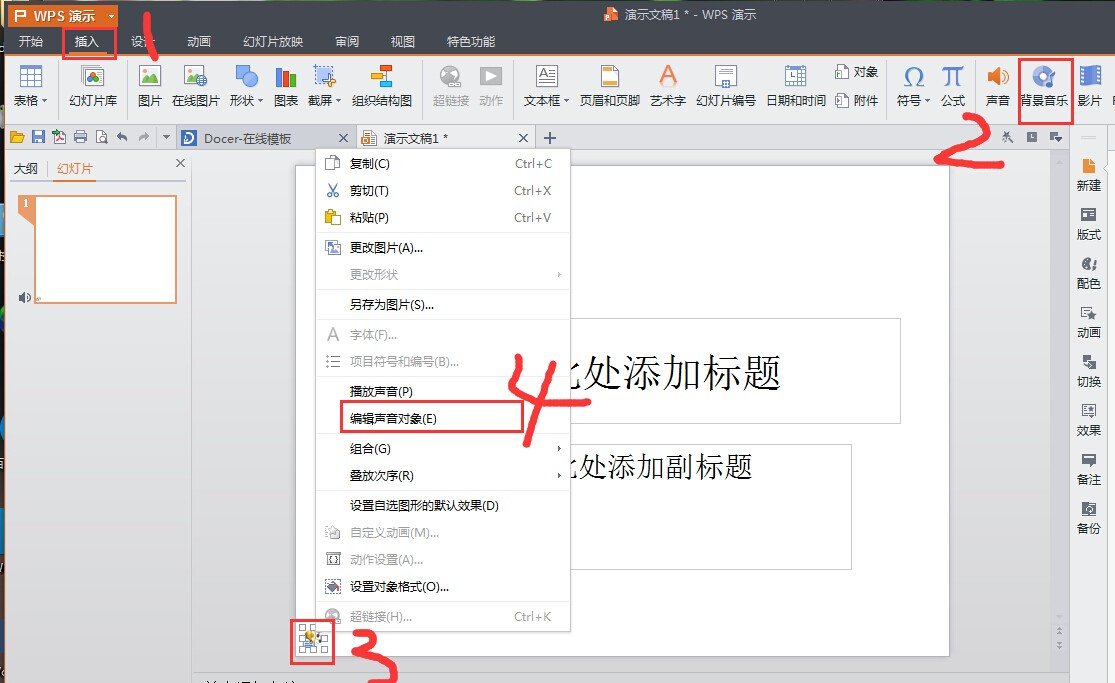Insert a formula using the 公式 icon
Screen dimensions: 1115x683
click(x=951, y=85)
